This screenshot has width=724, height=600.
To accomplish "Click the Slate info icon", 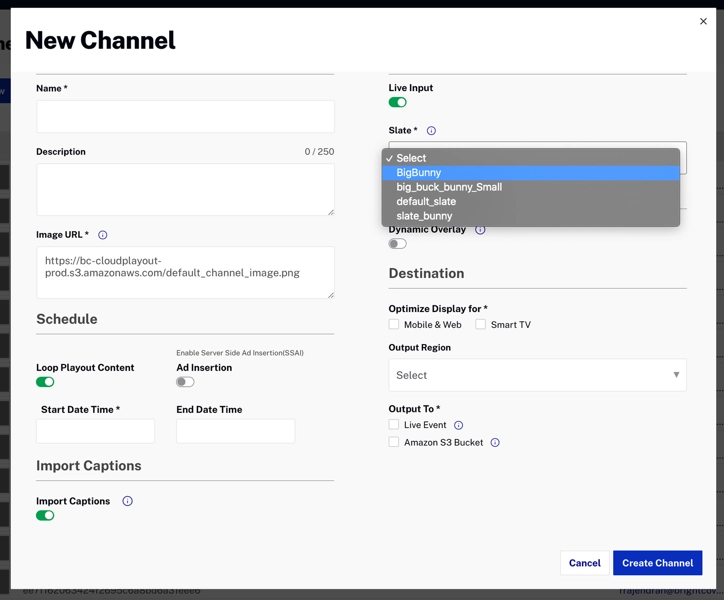I will [431, 131].
